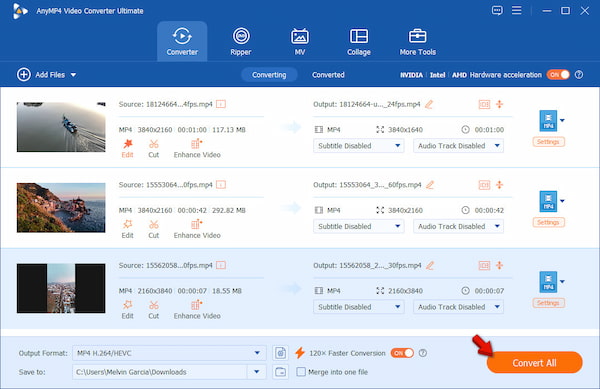Viewport: 600px width, 389px height.
Task: Browse output folder icon next to Save to
Action: click(x=280, y=372)
